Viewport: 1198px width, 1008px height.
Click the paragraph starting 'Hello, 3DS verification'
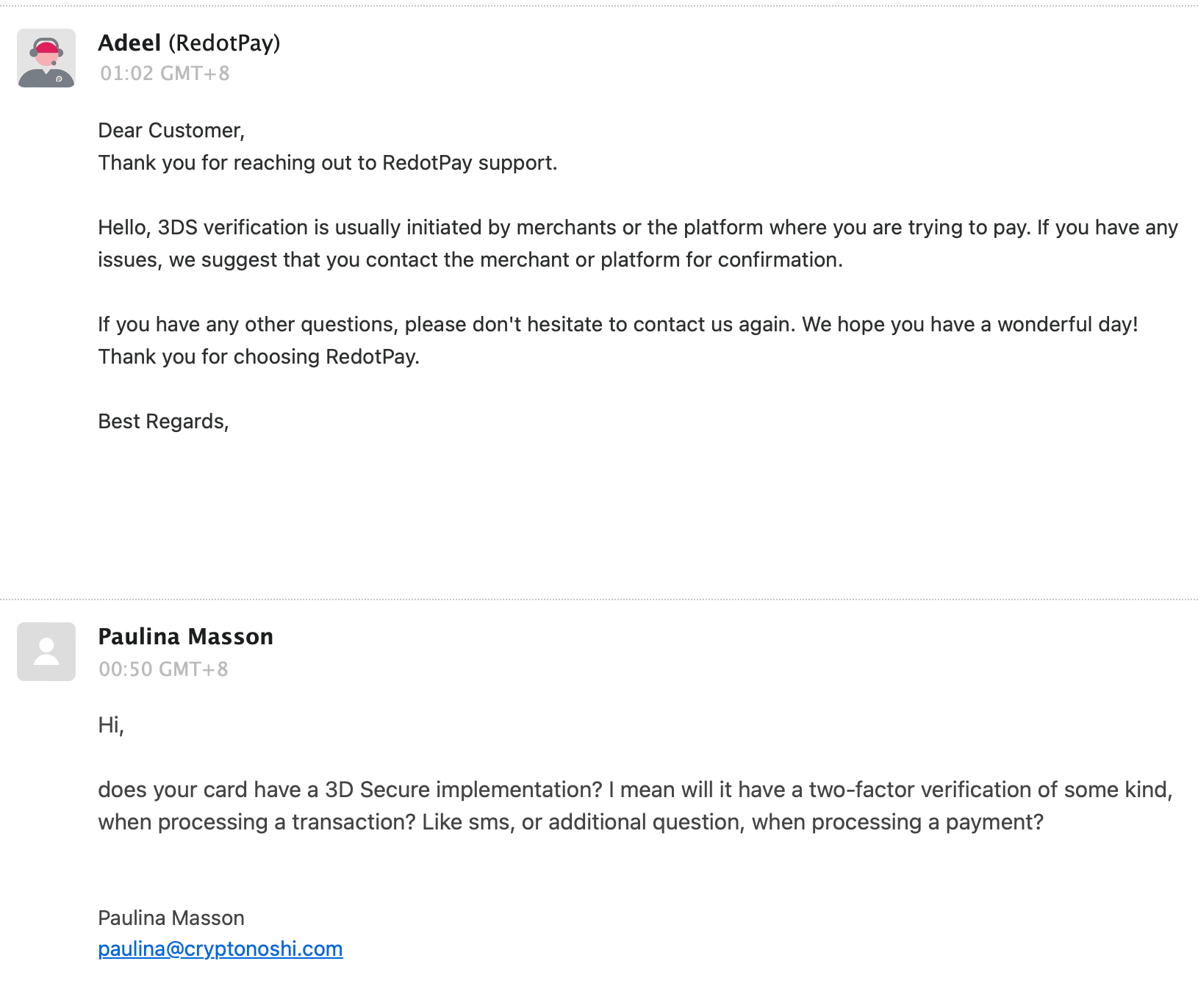pos(638,243)
